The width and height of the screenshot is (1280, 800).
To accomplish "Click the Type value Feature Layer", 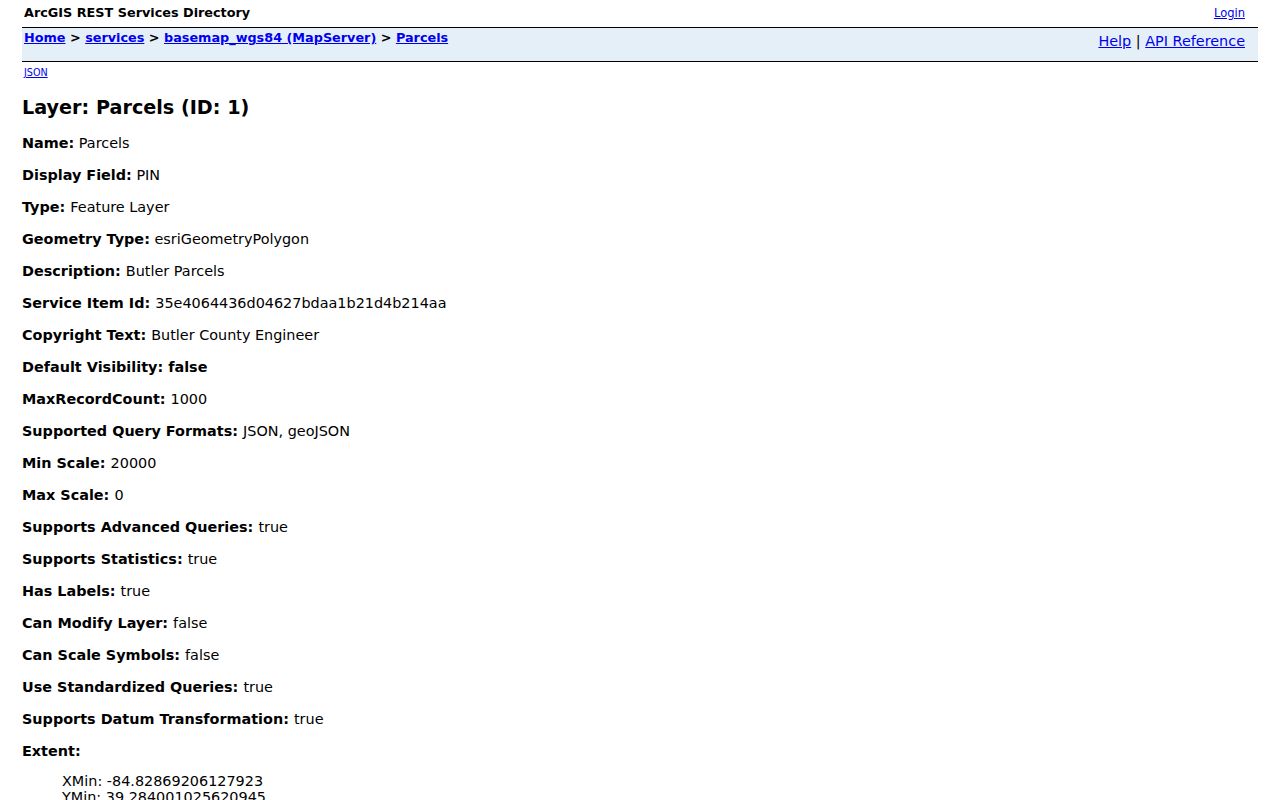I will click(x=120, y=207).
